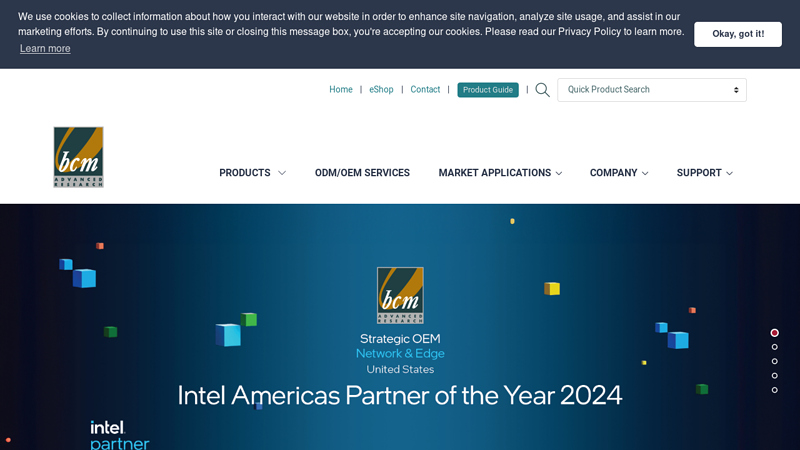Expand the Company menu chevron
This screenshot has width=800, height=450.
645,173
